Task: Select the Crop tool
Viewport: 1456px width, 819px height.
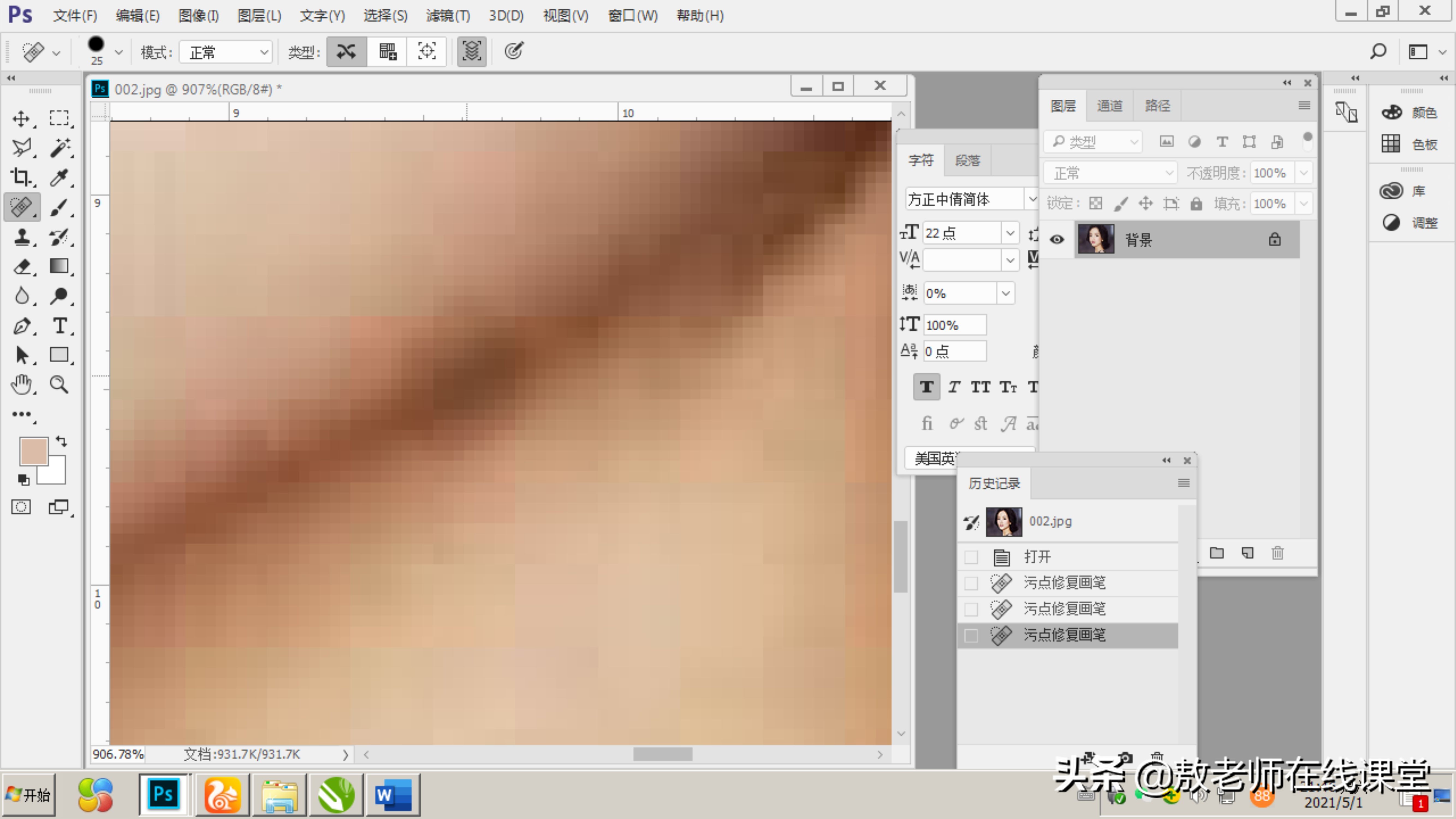Action: (22, 177)
